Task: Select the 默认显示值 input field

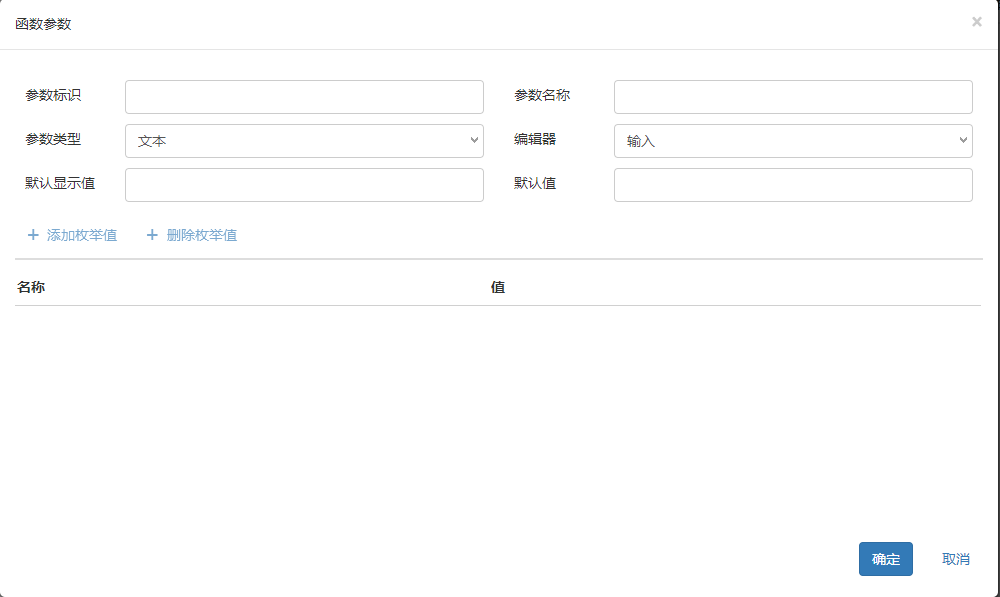Action: [304, 185]
